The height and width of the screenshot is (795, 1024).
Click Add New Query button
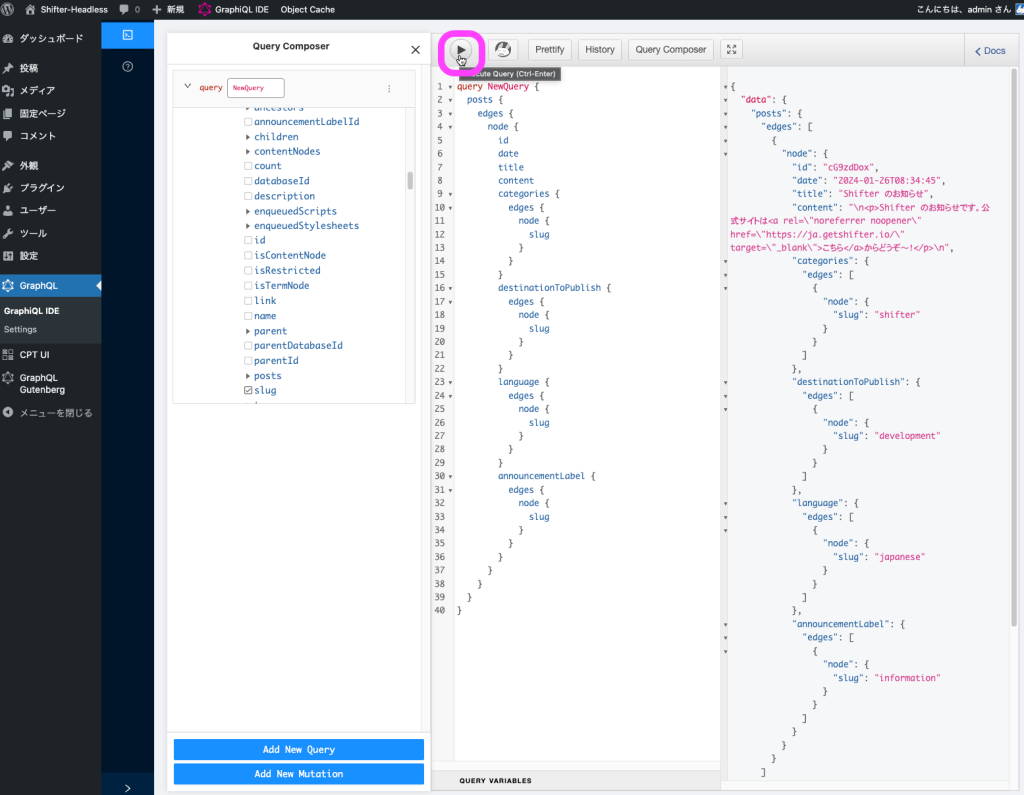pyautogui.click(x=298, y=750)
